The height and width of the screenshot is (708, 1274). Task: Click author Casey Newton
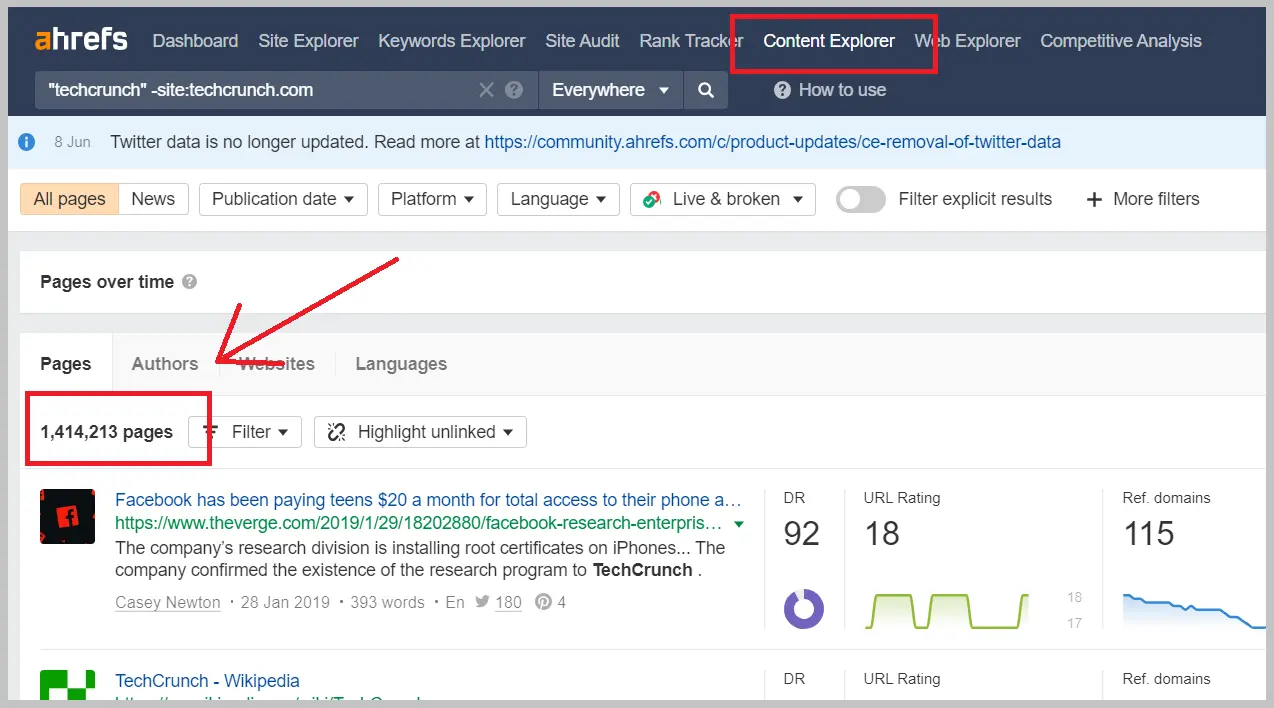click(168, 602)
